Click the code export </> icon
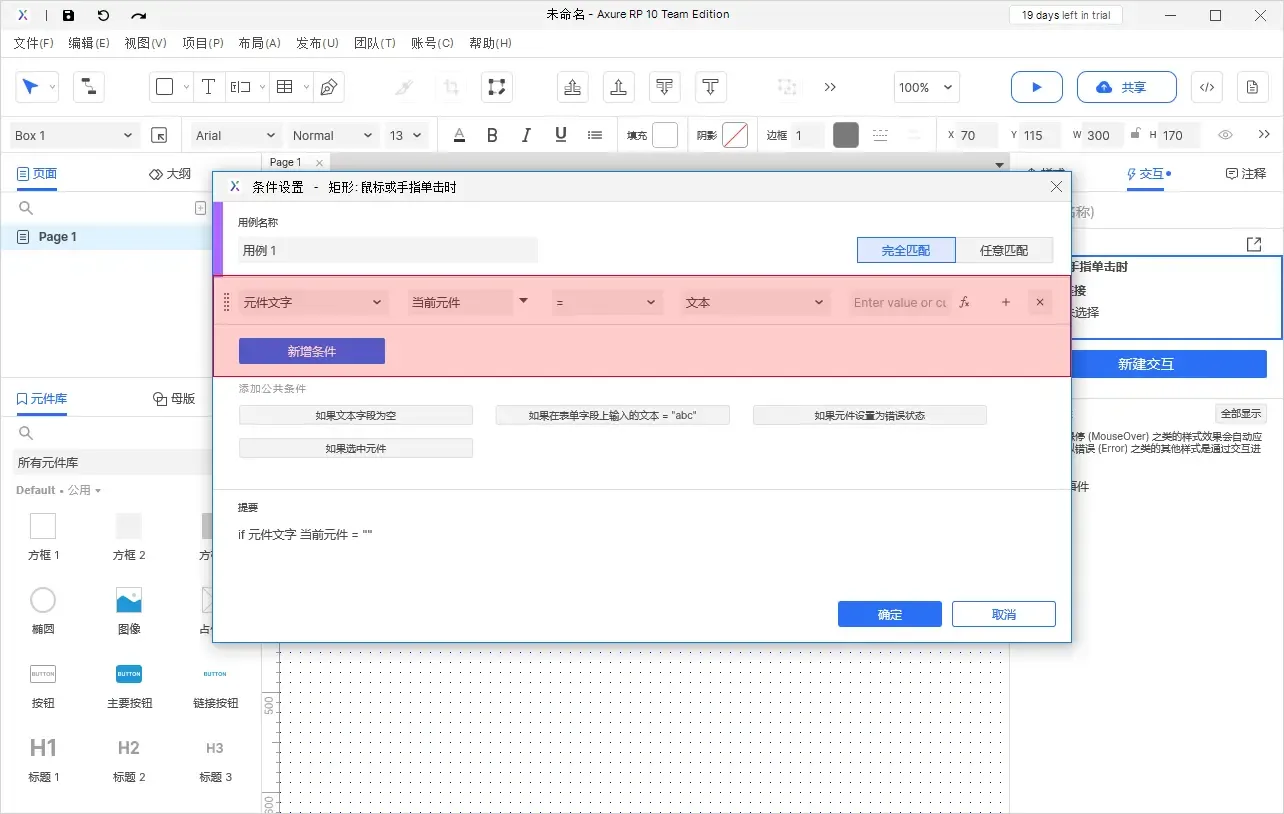Screen dimensions: 1284x814 click(1206, 87)
